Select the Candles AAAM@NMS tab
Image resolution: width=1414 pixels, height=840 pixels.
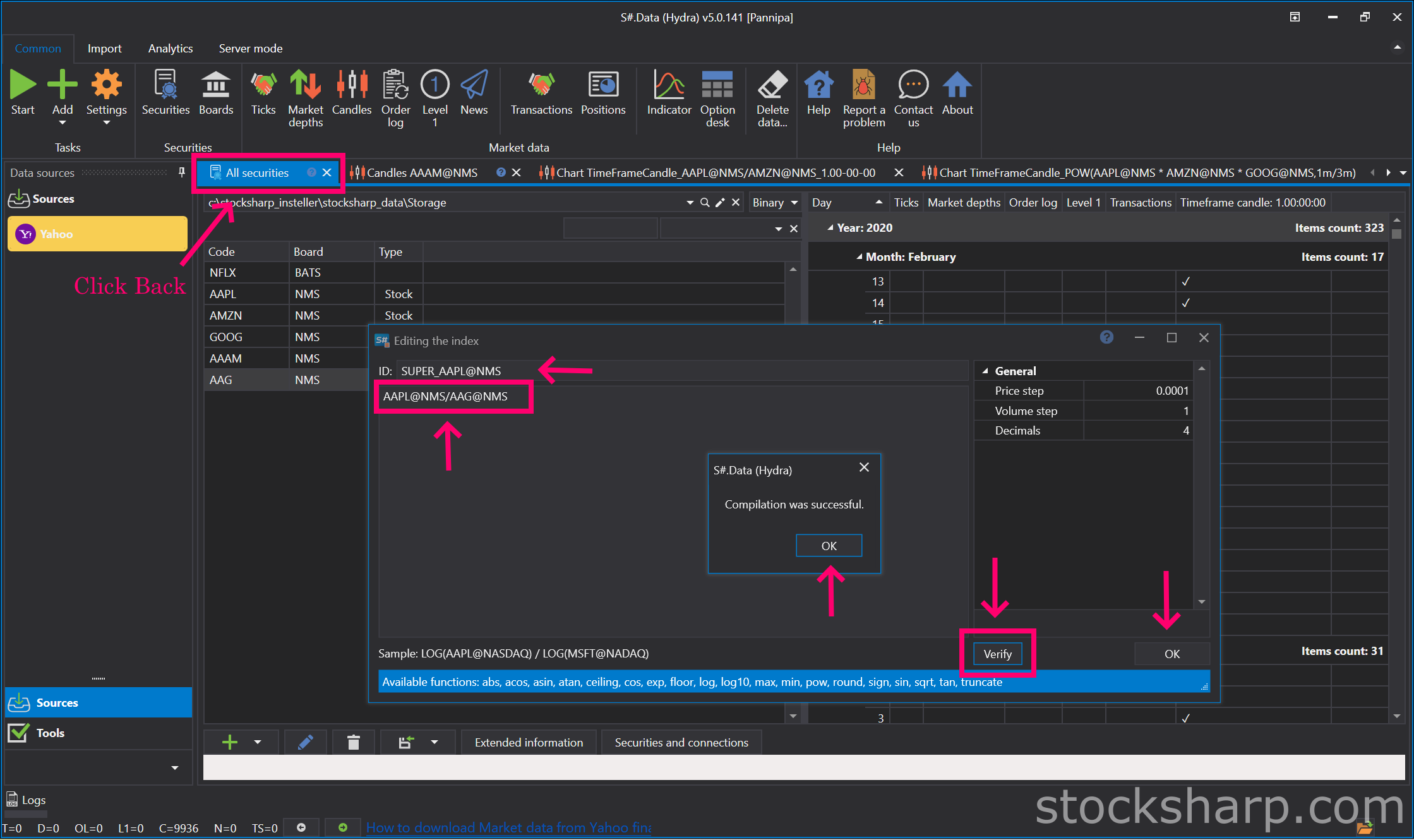point(422,172)
